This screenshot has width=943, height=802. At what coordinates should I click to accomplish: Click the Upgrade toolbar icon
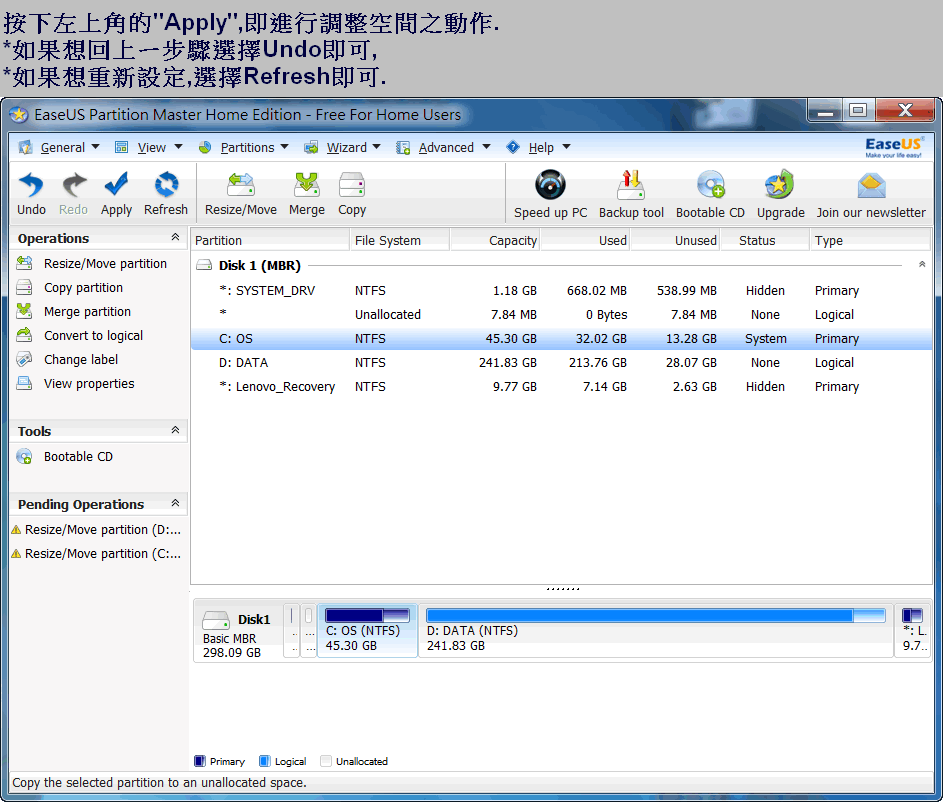point(780,185)
